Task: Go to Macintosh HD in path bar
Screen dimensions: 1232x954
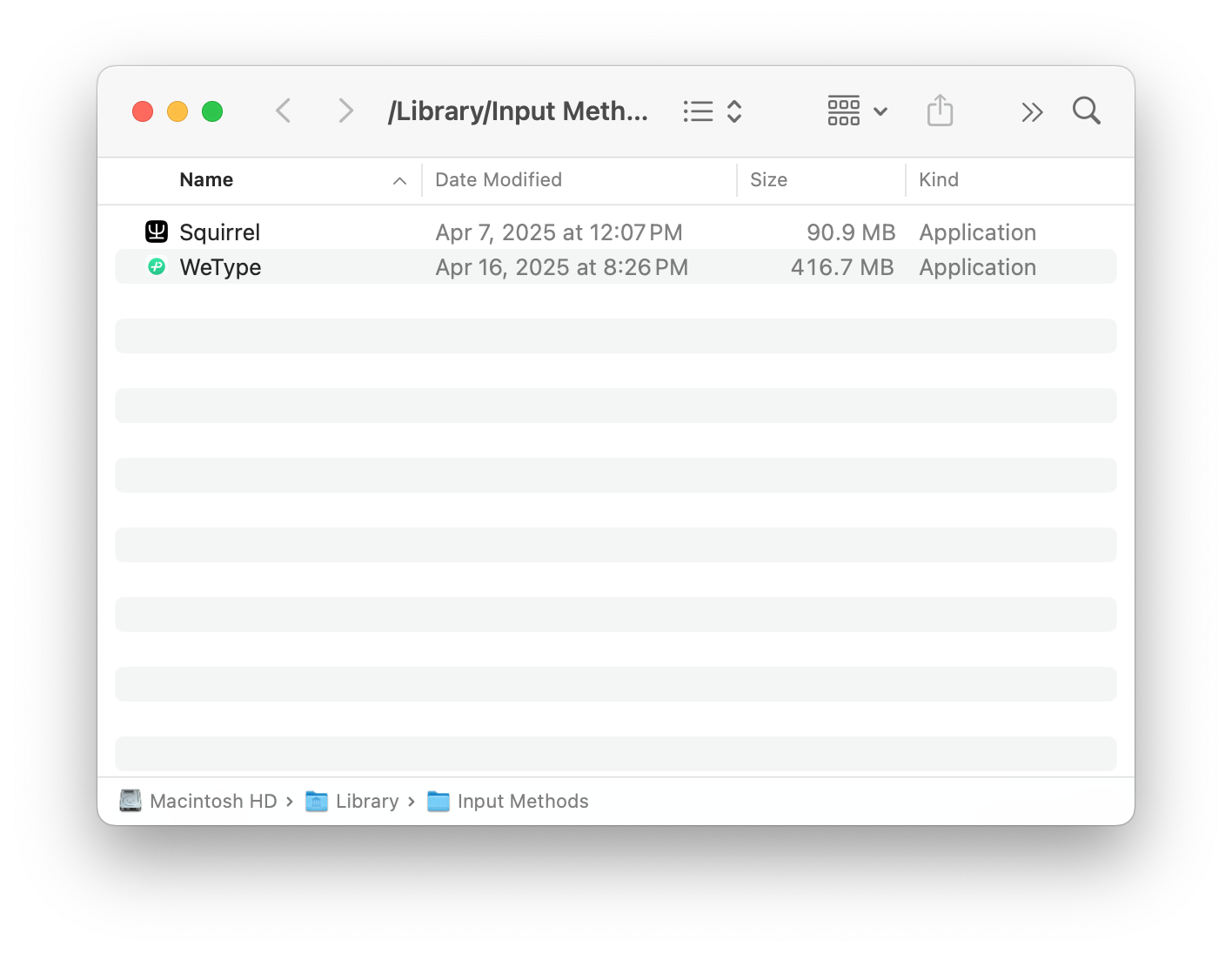Action: 213,801
